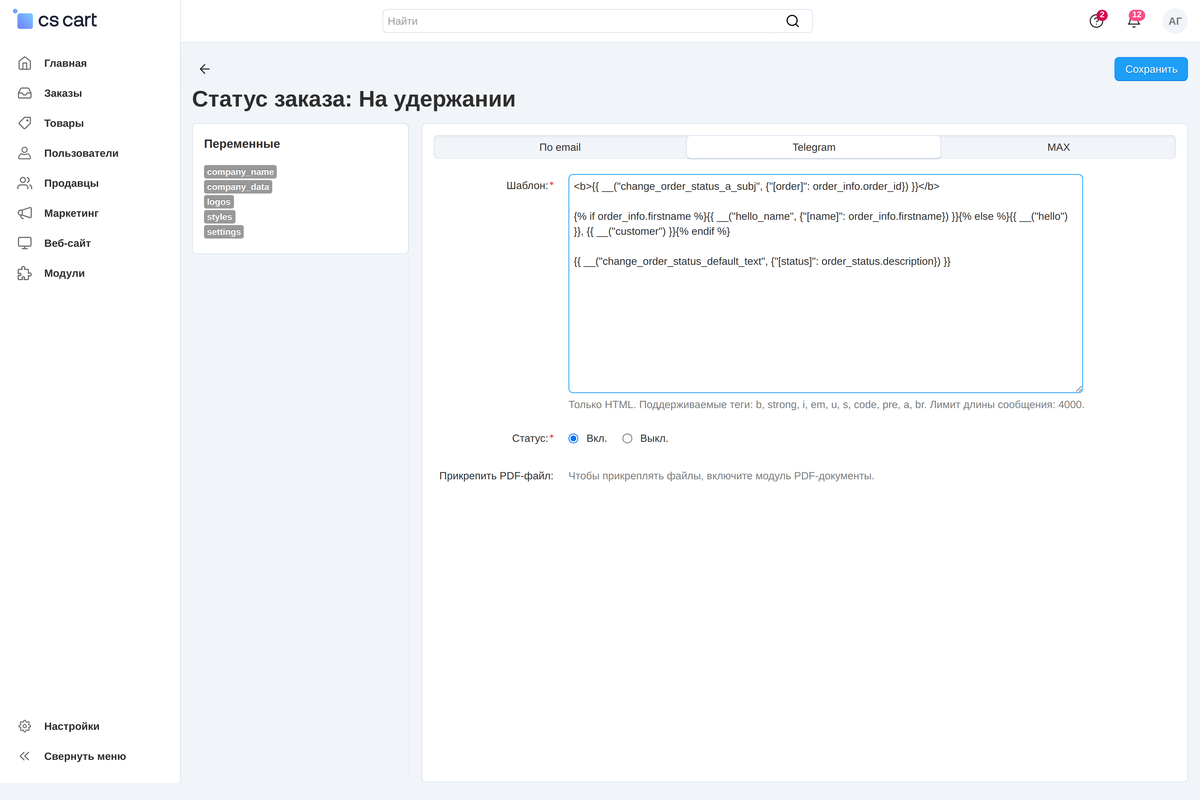Switch to the MAX tab
1200x800 pixels.
pos(1058,147)
